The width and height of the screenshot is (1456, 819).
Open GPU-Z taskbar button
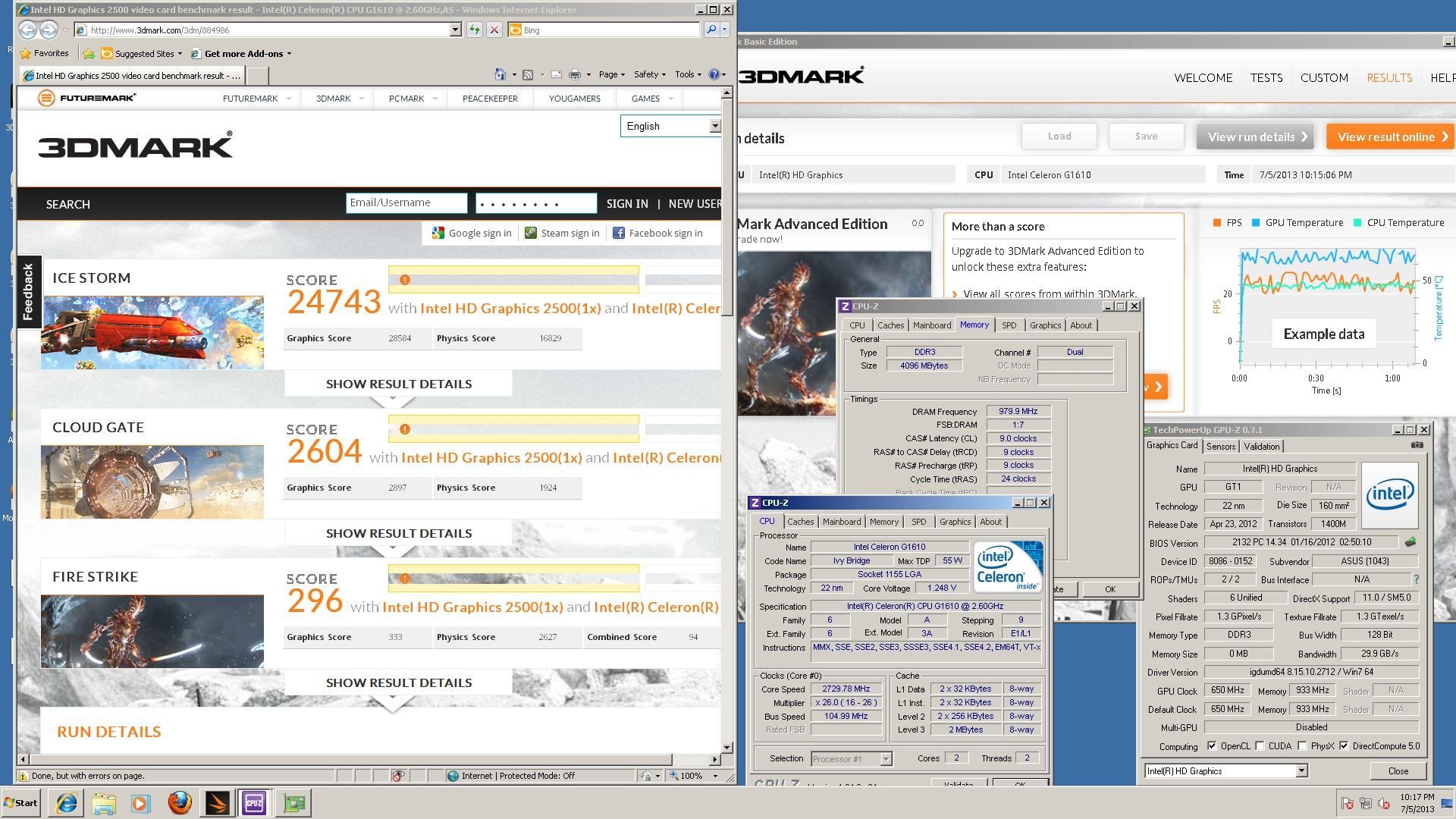(x=293, y=803)
